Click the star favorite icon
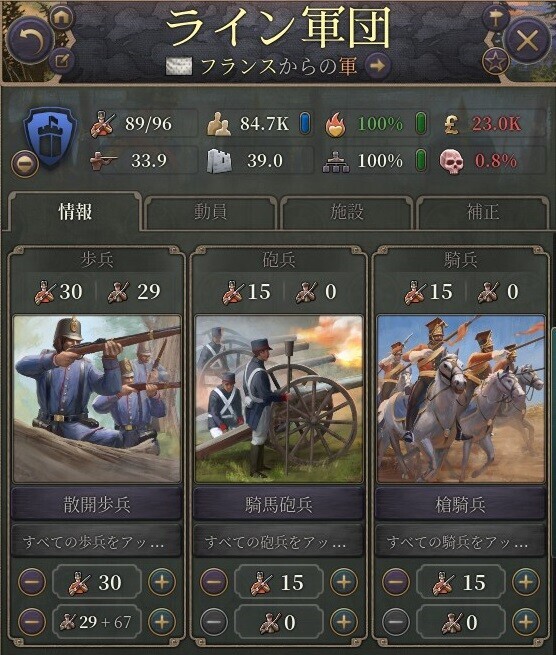 (496, 62)
